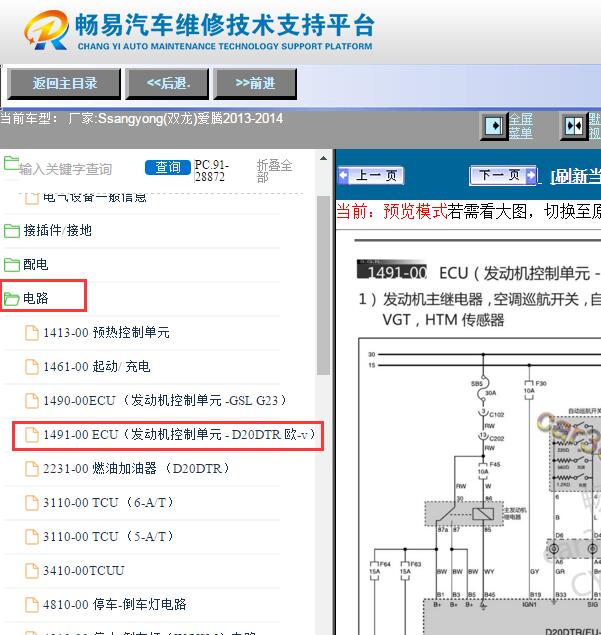Image resolution: width=601 pixels, height=635 pixels.
Task: Open the 全屏菜单 link text
Action: point(521,126)
